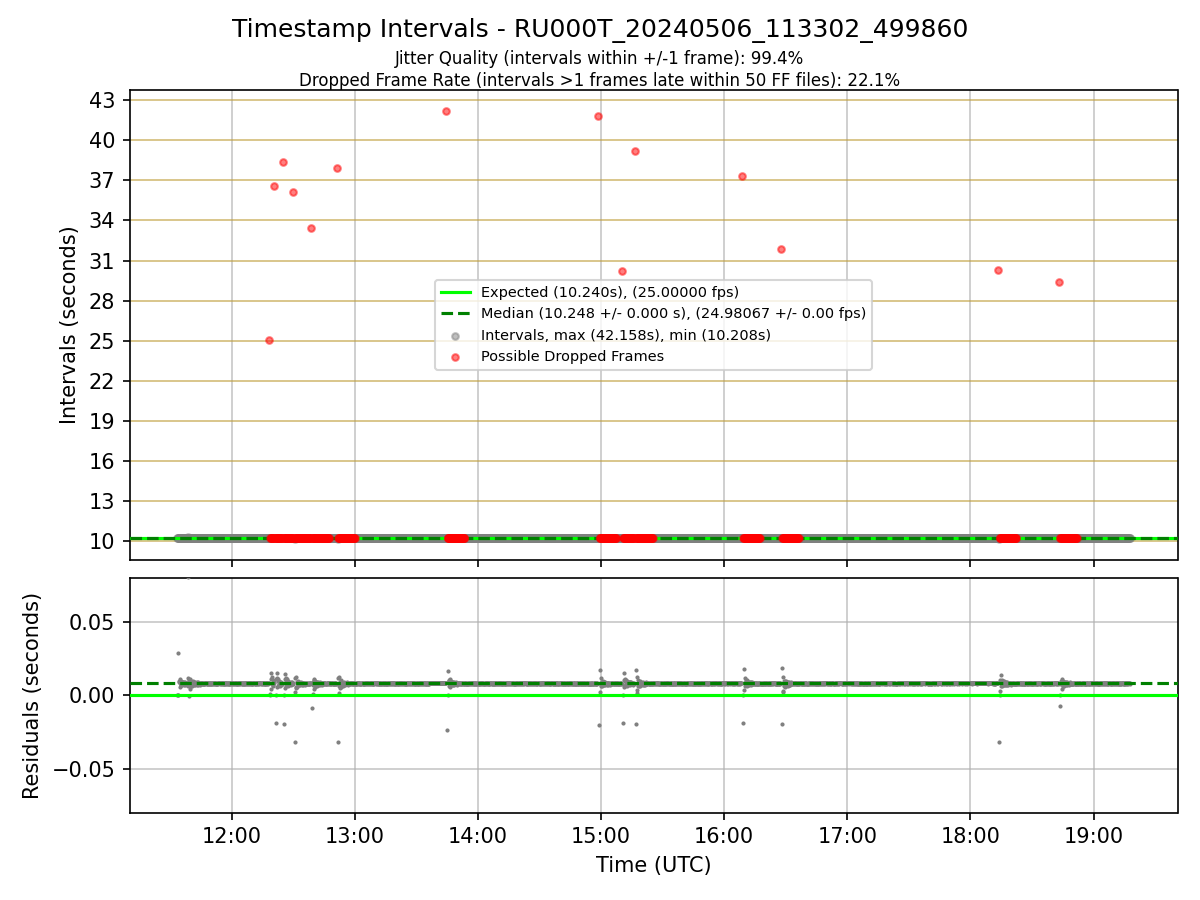Click the red point near 37 seconds after 16:00
This screenshot has height=900, width=1200.
[742, 176]
